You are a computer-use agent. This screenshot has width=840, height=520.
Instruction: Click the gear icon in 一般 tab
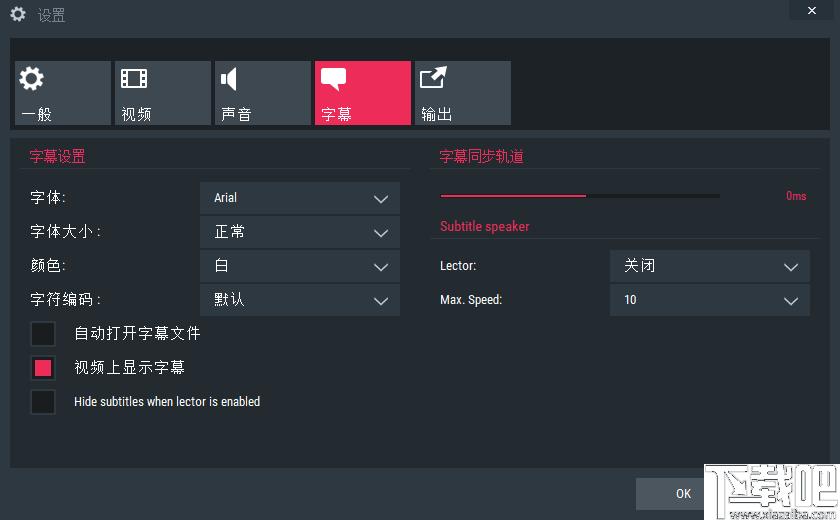[x=31, y=79]
